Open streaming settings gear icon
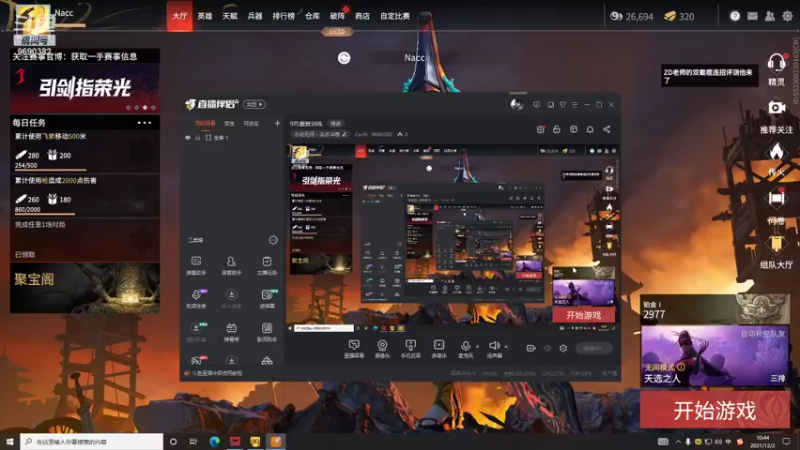The height and width of the screenshot is (450, 800). pos(563,348)
